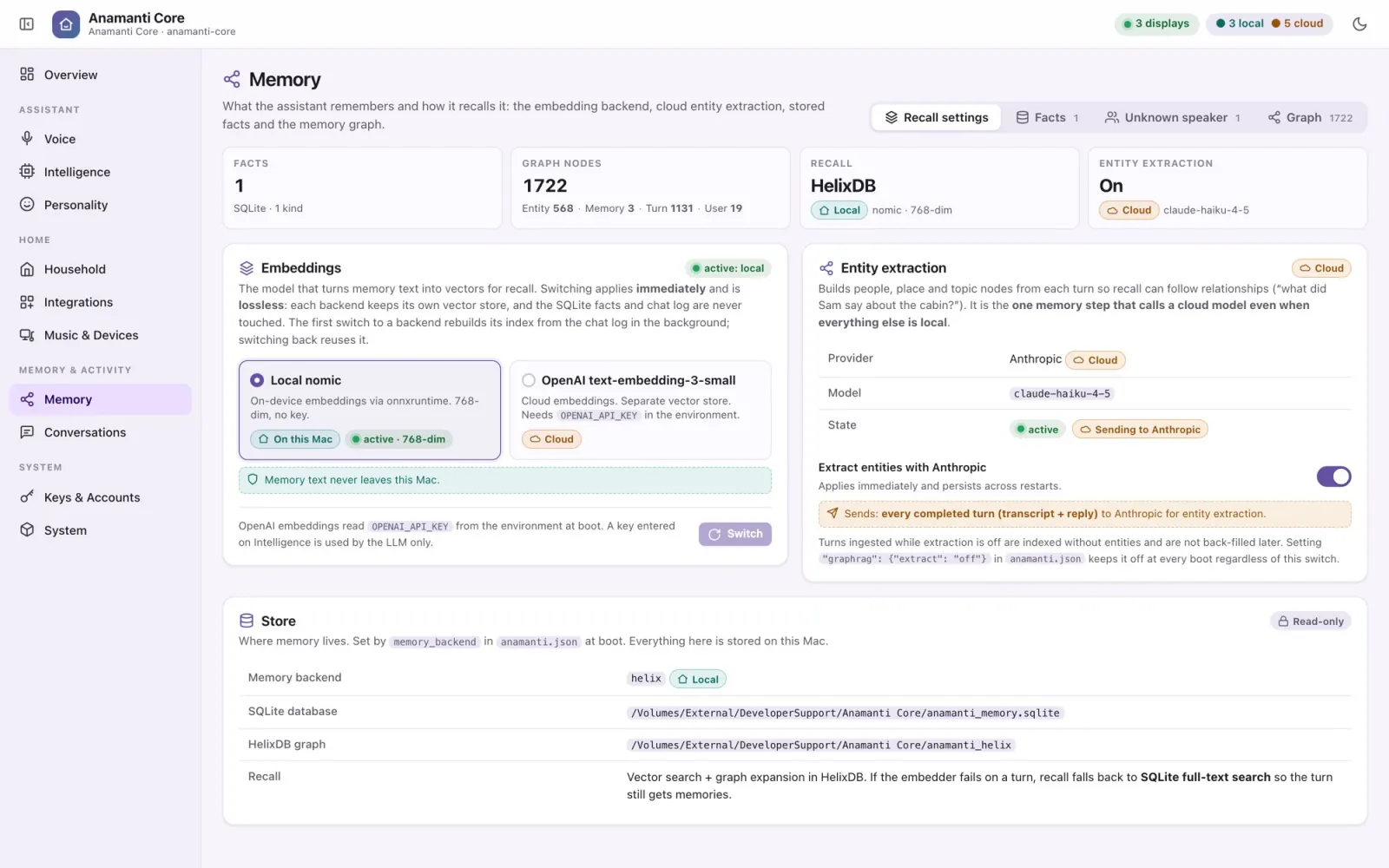
Task: Click the Read-only lock badge
Action: click(x=1310, y=621)
